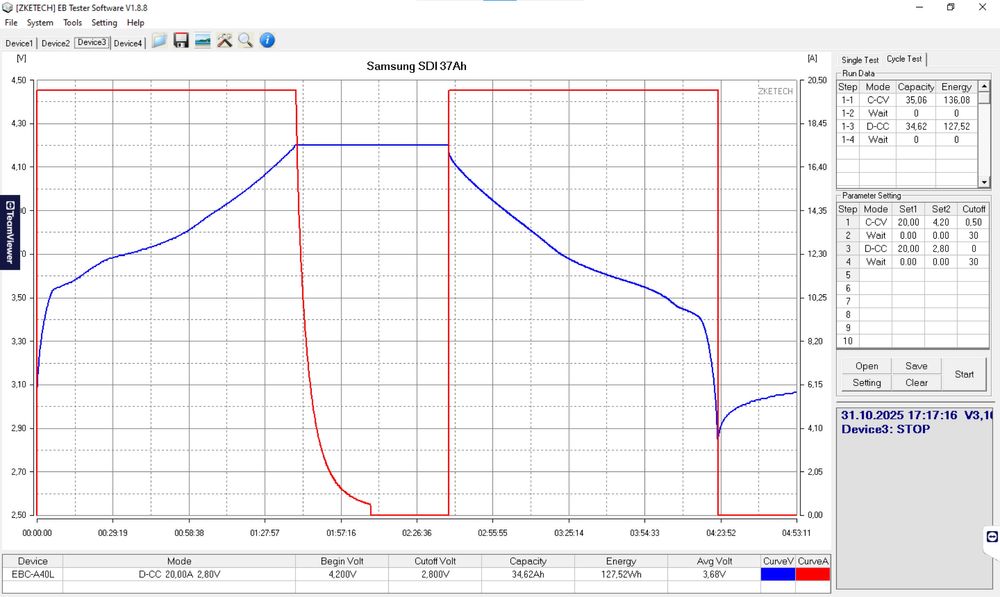
Task: Click the Open button
Action: pyautogui.click(x=867, y=366)
